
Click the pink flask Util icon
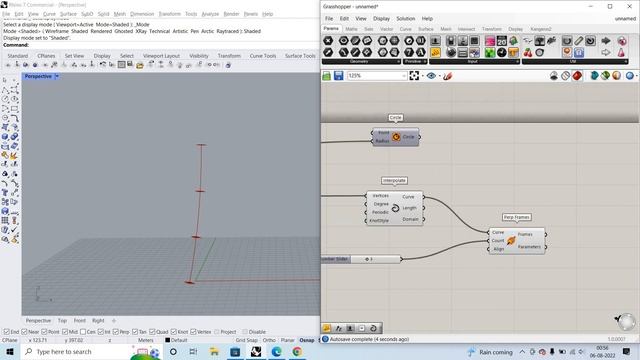click(x=622, y=52)
